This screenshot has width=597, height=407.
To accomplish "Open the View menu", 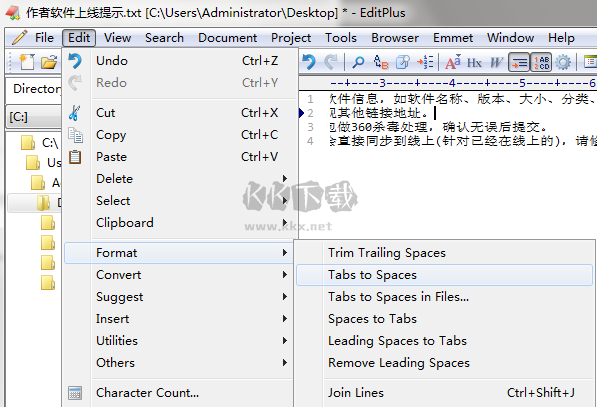I will click(x=118, y=38).
